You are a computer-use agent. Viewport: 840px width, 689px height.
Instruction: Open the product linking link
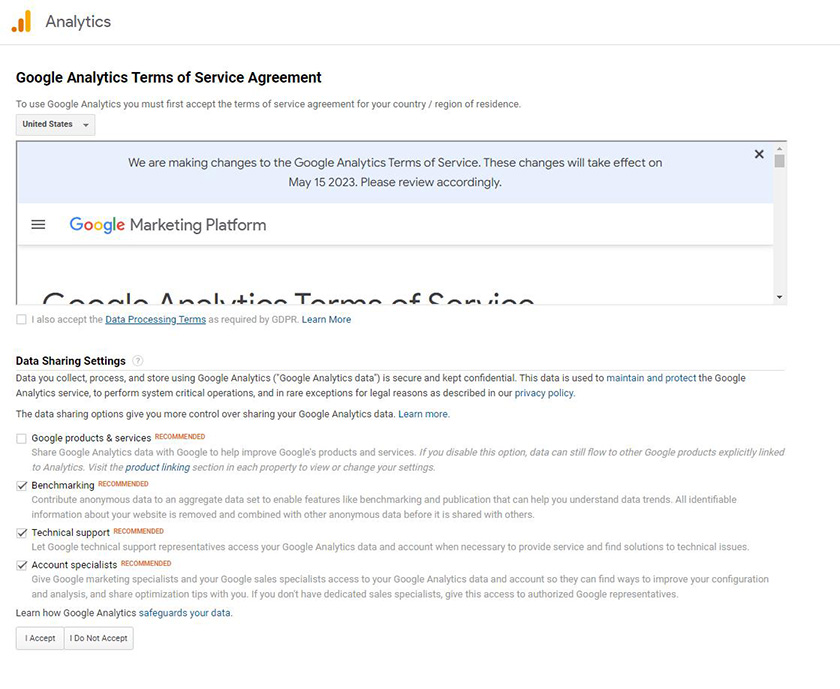pyautogui.click(x=158, y=467)
